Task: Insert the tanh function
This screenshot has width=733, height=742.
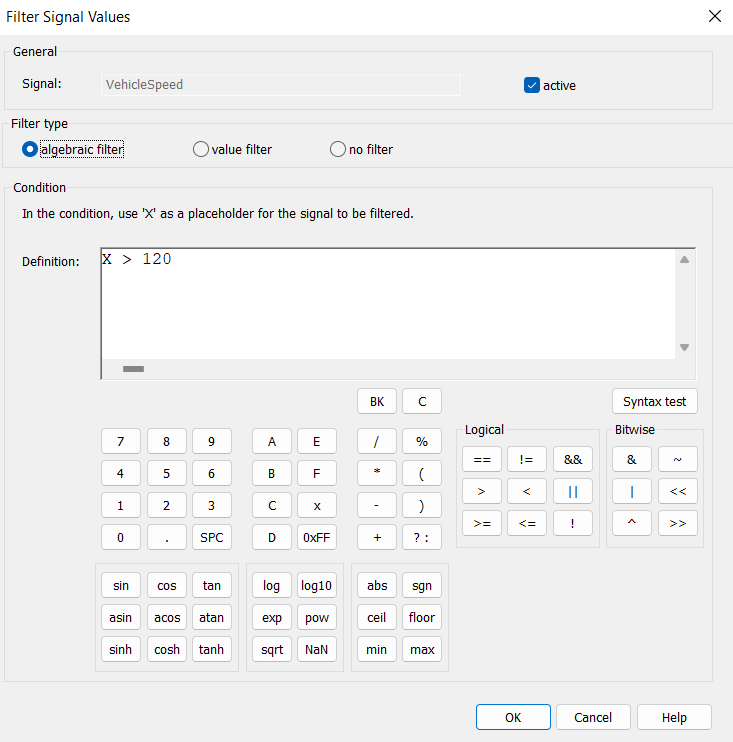Action: pos(212,649)
